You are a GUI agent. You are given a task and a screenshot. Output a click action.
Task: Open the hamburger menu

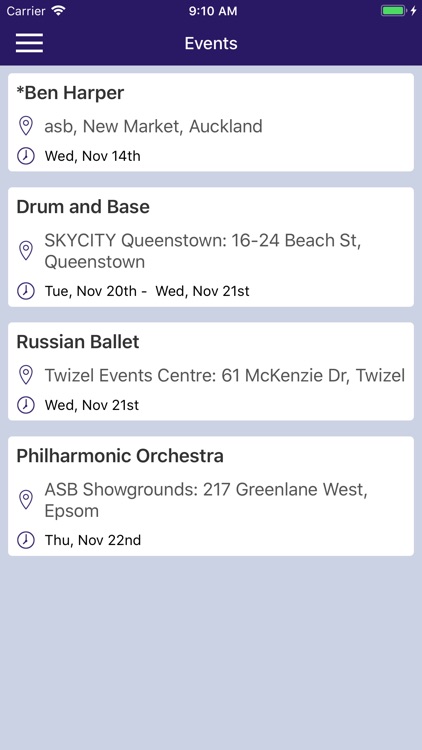click(x=29, y=43)
